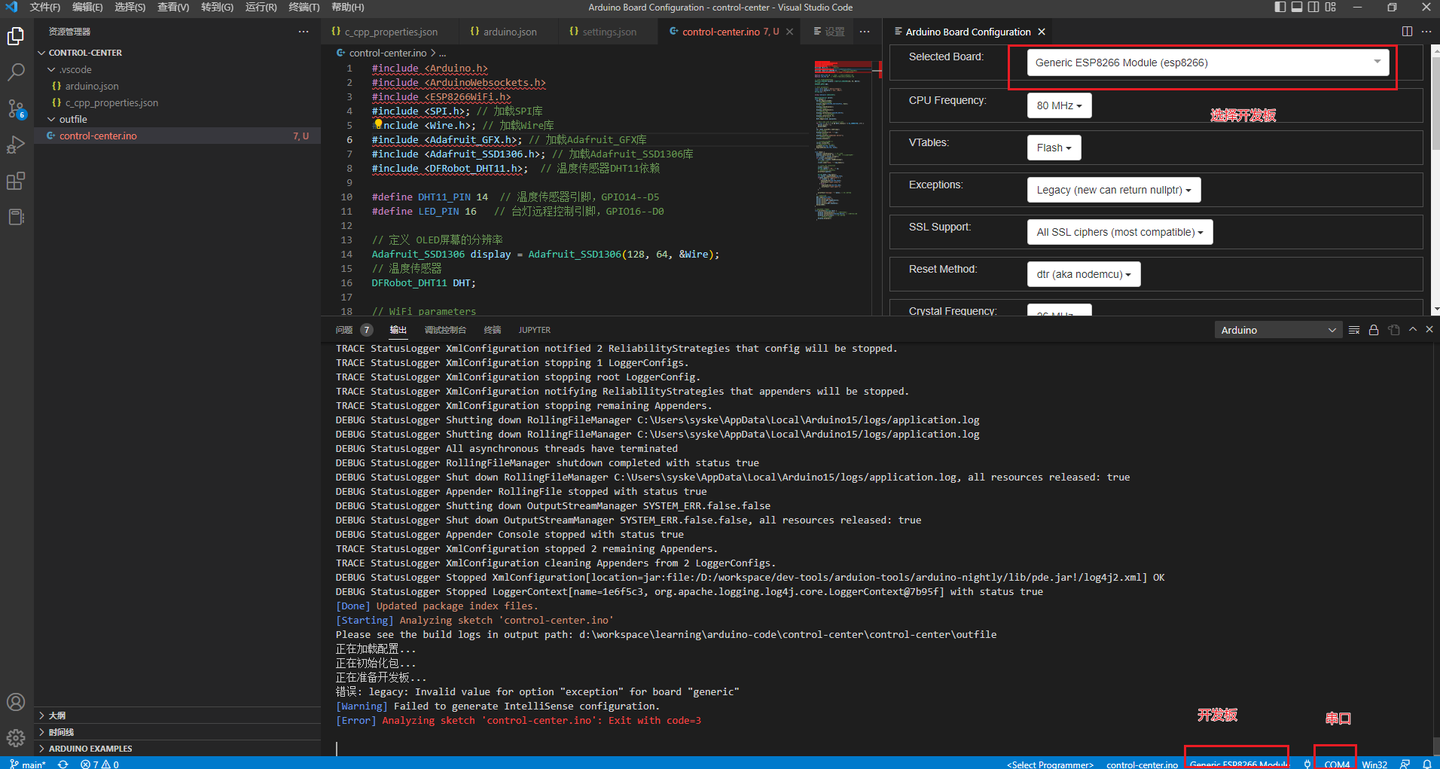Open Source Control view showing 6 pending changes
This screenshot has width=1440, height=769.
(15, 109)
